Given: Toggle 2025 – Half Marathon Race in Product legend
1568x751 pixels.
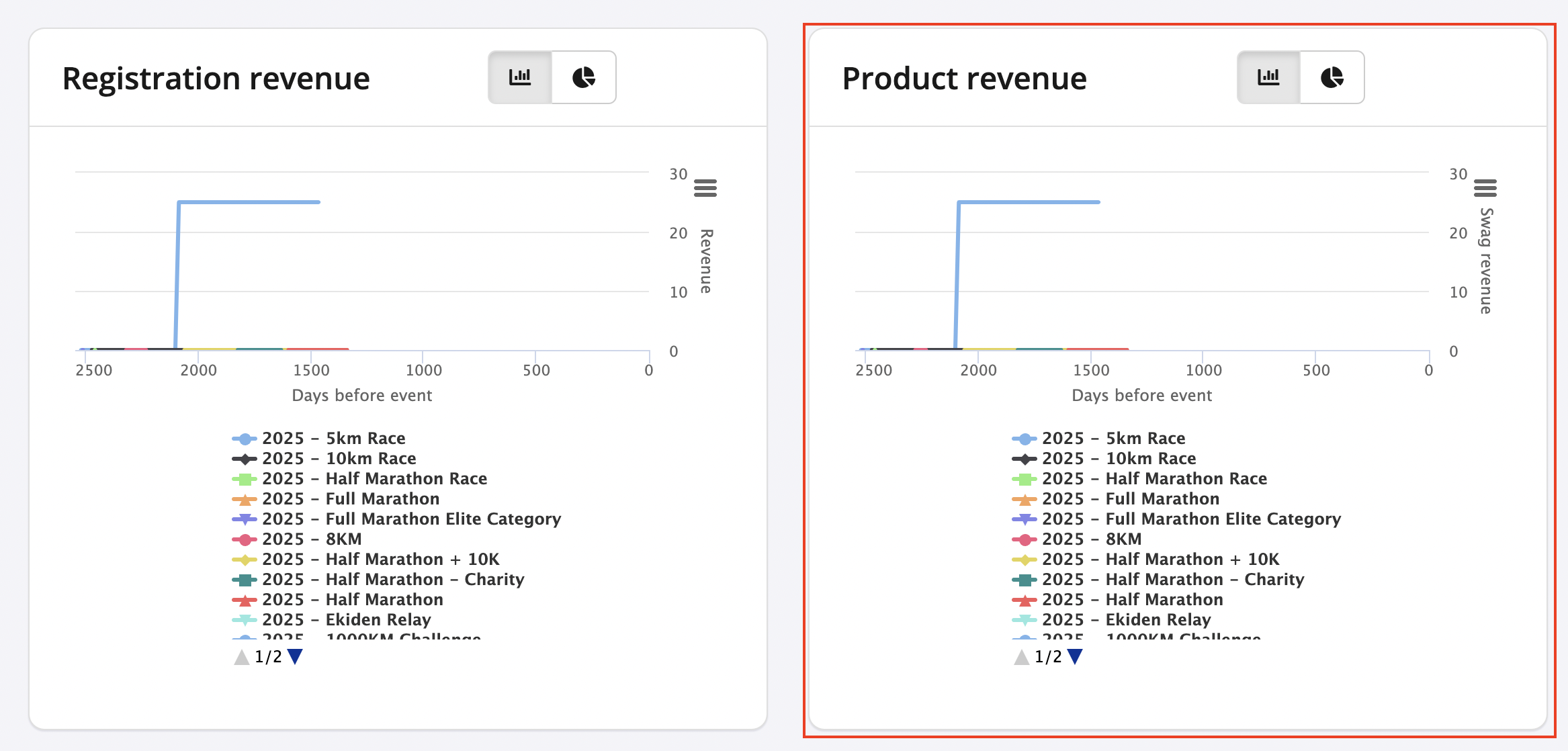Looking at the screenshot, I should click(x=1153, y=479).
